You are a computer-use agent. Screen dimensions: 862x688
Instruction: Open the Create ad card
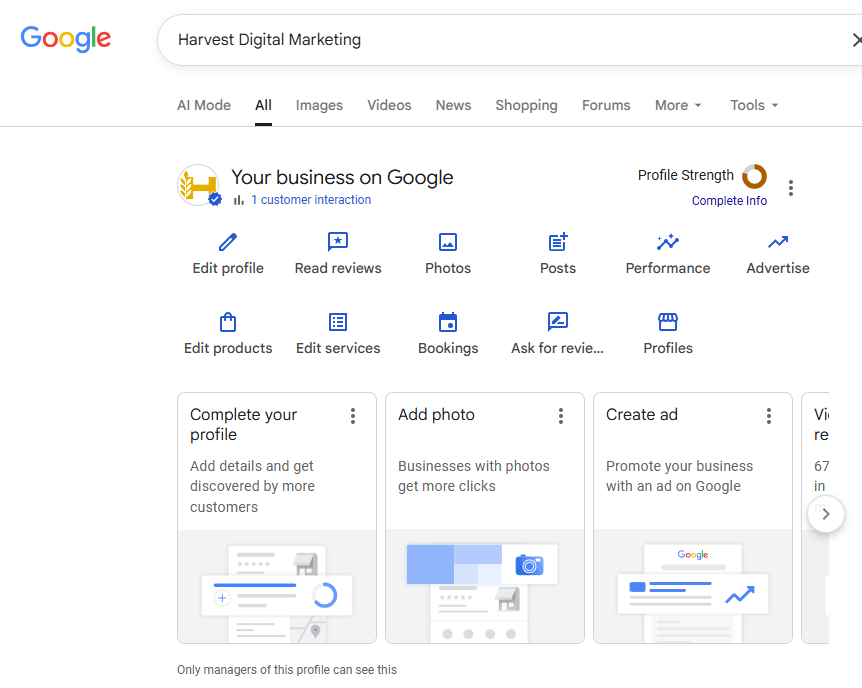[693, 518]
